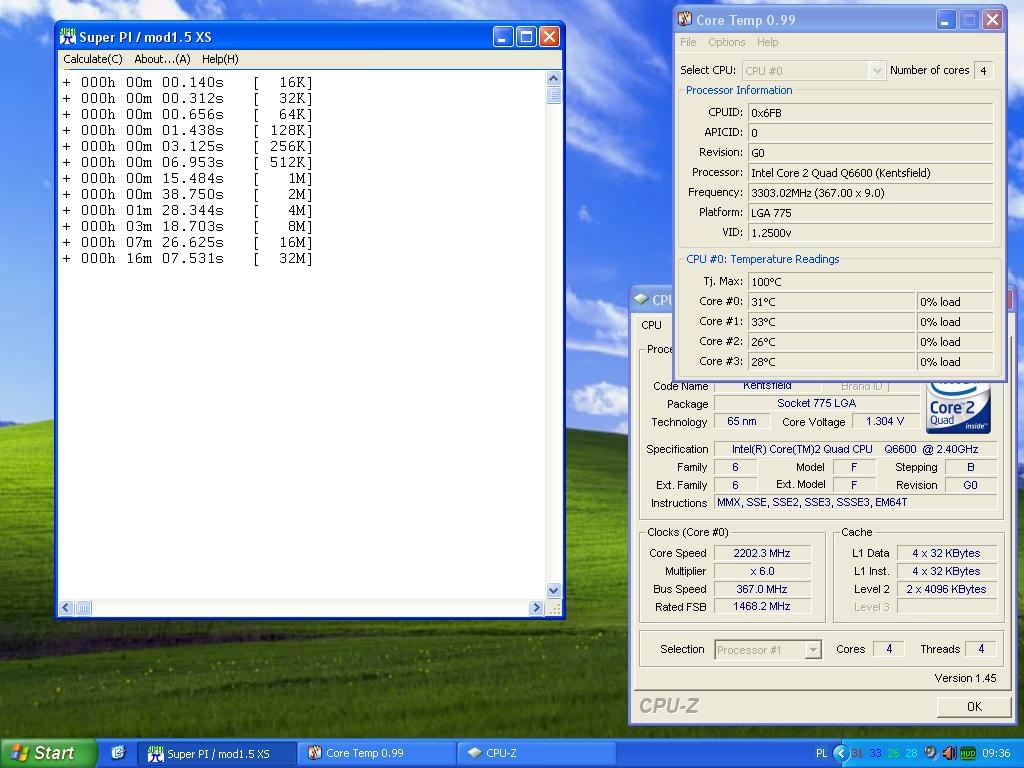Click the OK button in CPU-Z
1024x768 pixels.
973,706
